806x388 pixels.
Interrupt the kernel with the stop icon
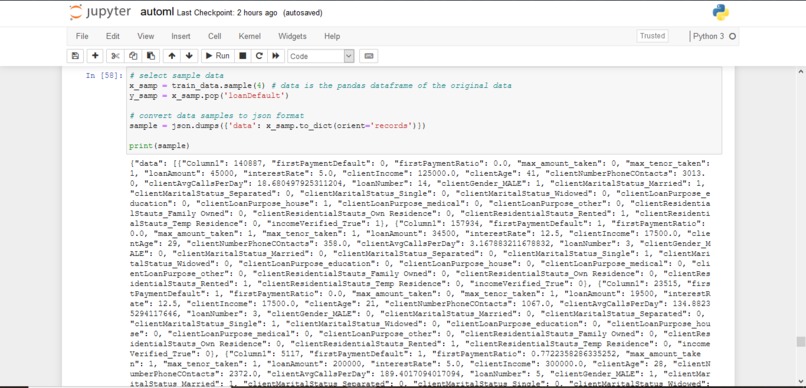243,56
